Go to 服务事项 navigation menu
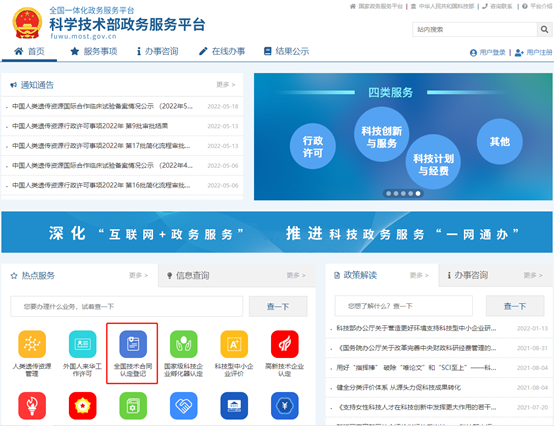Image resolution: width=554 pixels, height=426 pixels. click(x=94, y=52)
